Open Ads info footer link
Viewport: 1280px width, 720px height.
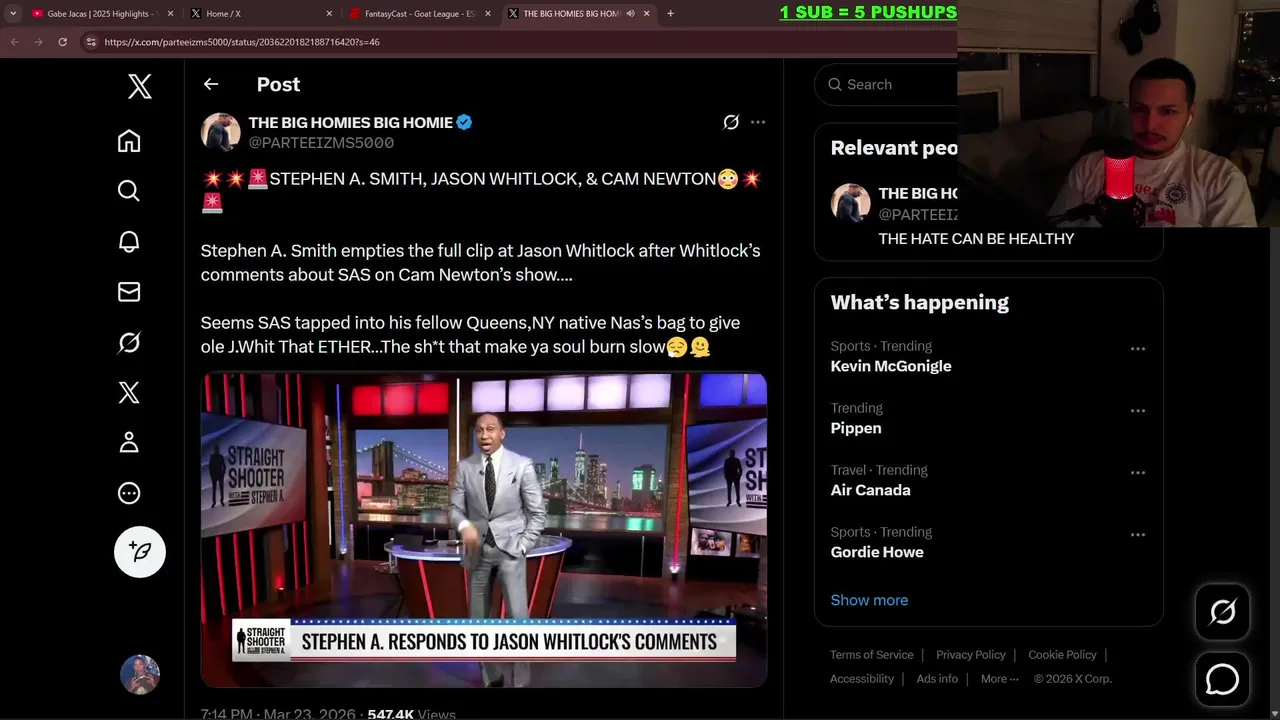tap(937, 679)
